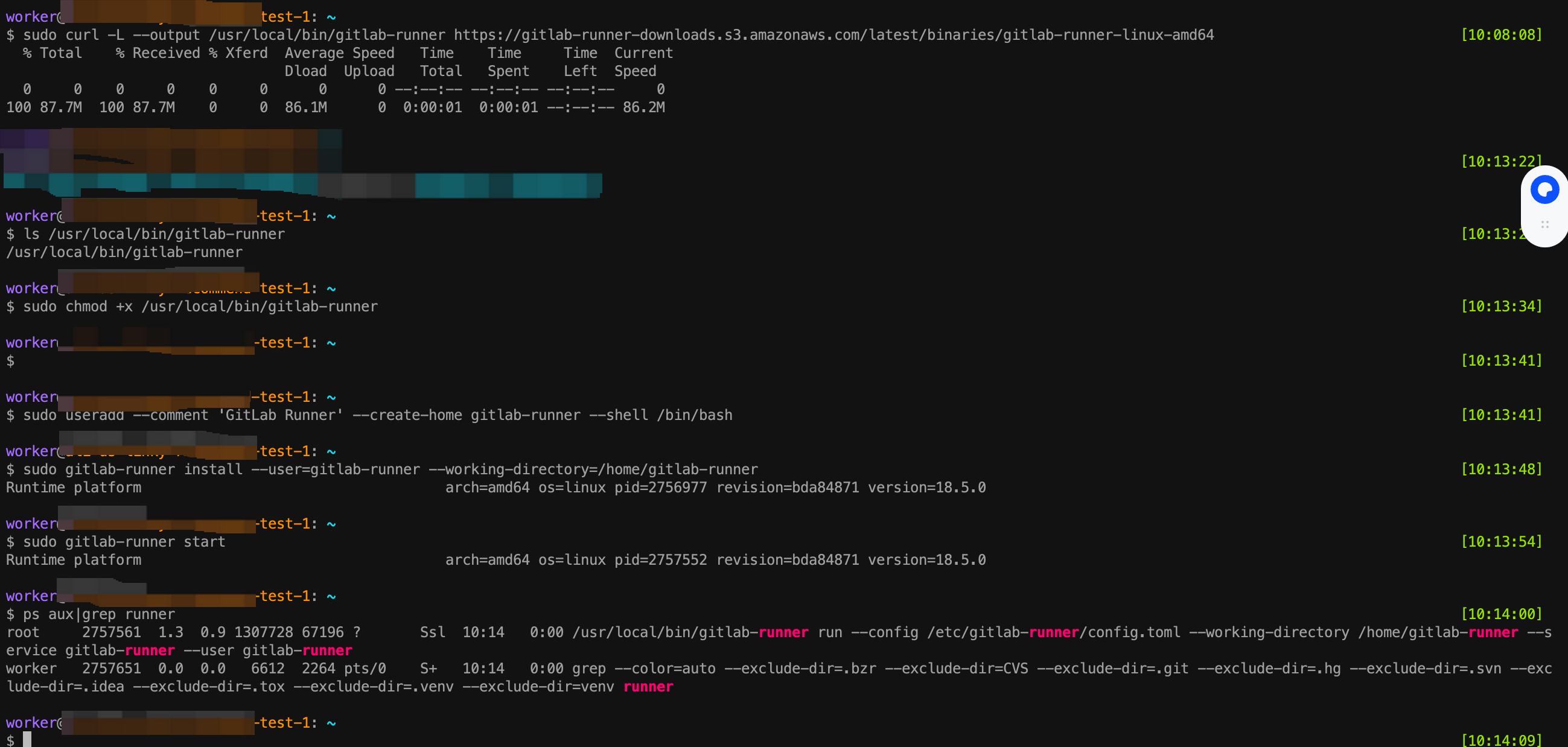Click the blue circular floating assistant icon
Screen dimensions: 1568x747
click(1544, 190)
